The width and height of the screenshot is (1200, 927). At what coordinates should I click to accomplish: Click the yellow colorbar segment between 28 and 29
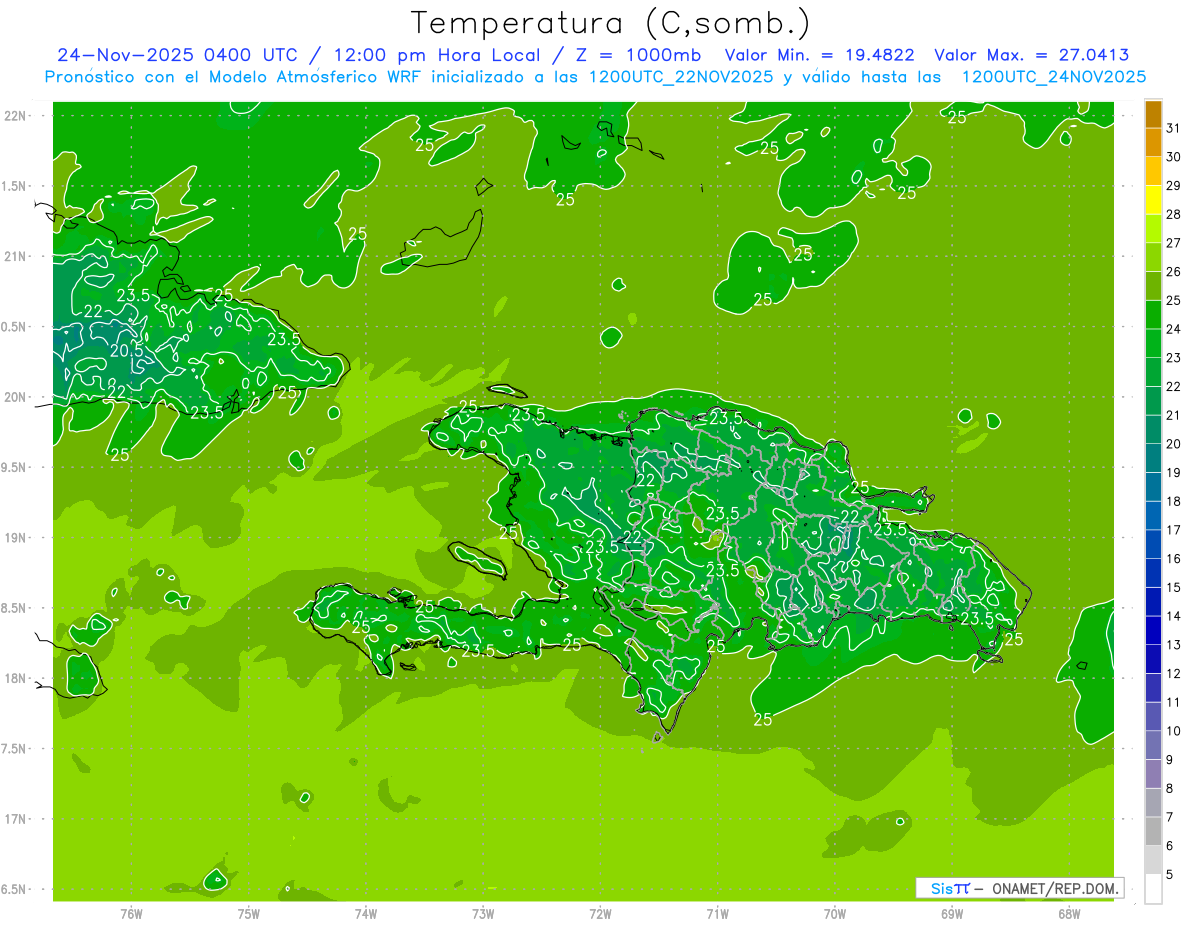1153,200
